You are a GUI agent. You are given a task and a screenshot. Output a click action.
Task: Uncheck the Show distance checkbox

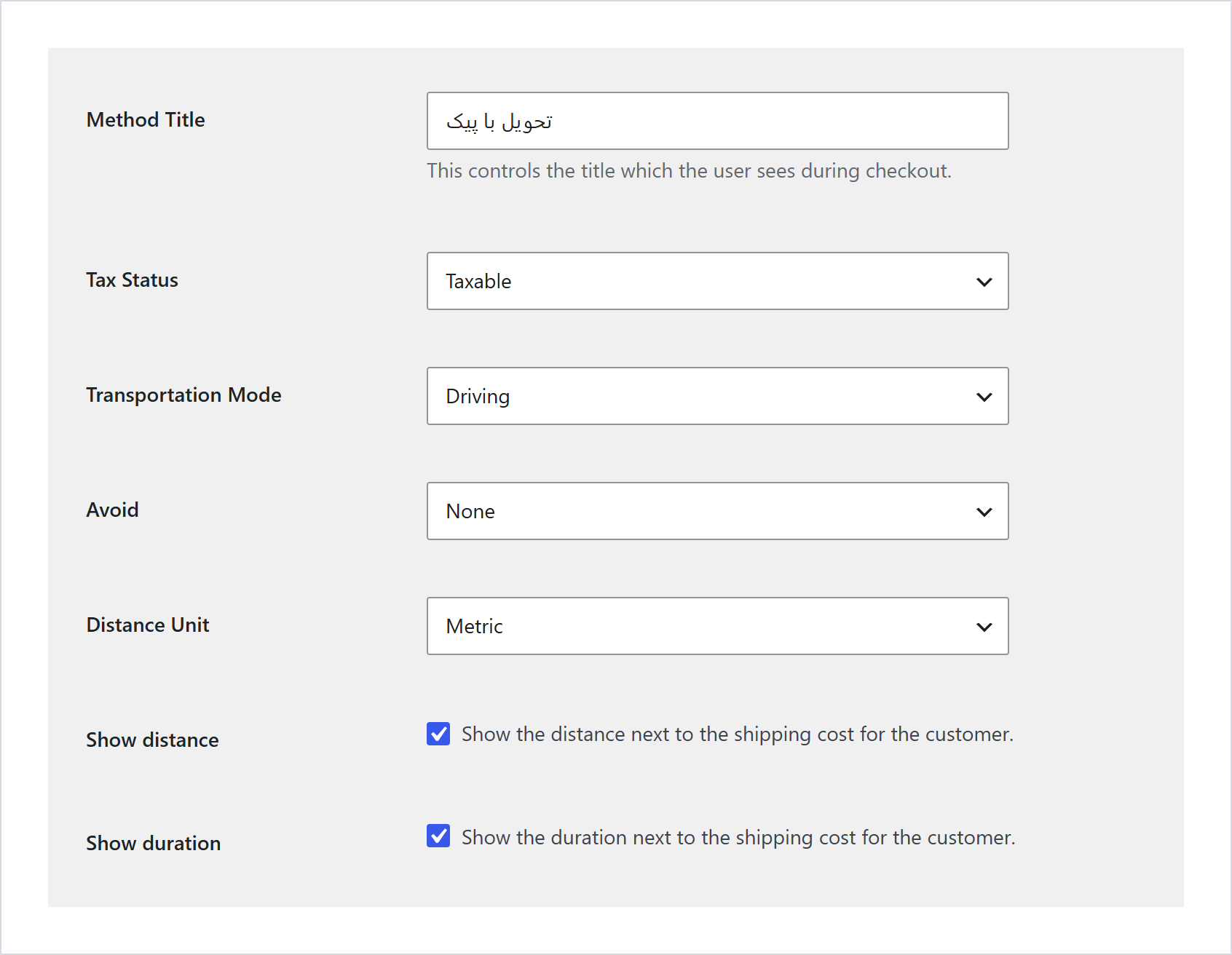pyautogui.click(x=438, y=734)
